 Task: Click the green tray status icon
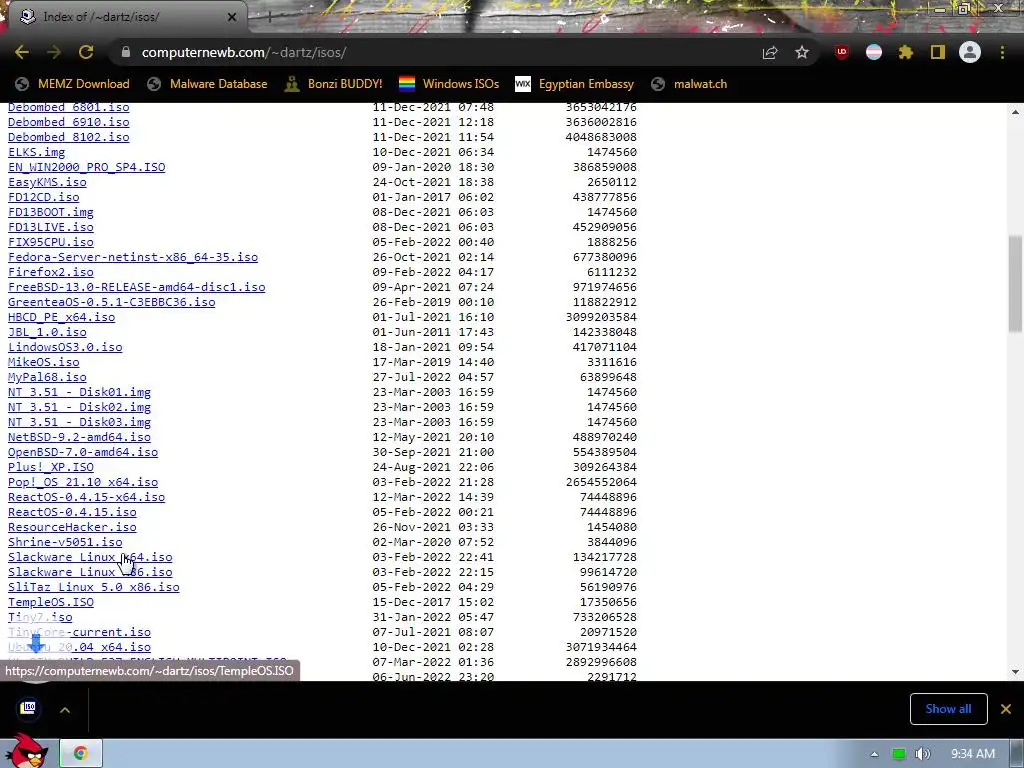click(x=899, y=754)
